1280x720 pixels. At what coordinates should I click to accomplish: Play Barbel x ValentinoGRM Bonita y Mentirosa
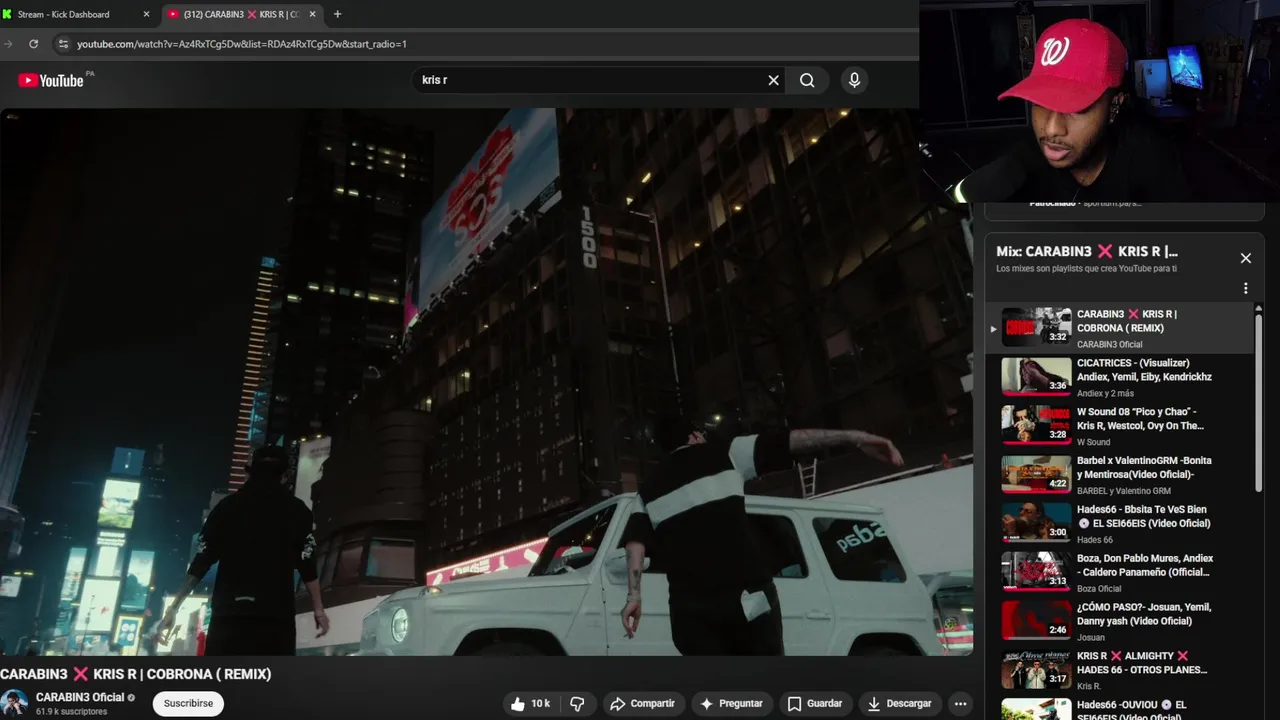pos(1120,475)
